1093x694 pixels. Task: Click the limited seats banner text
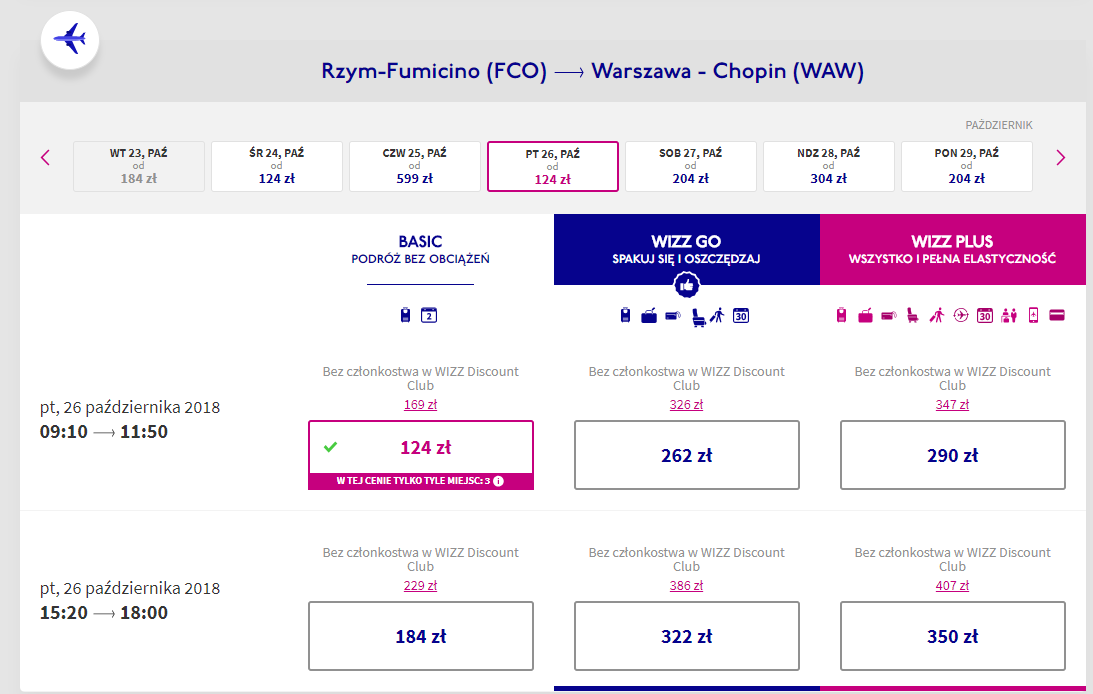413,481
